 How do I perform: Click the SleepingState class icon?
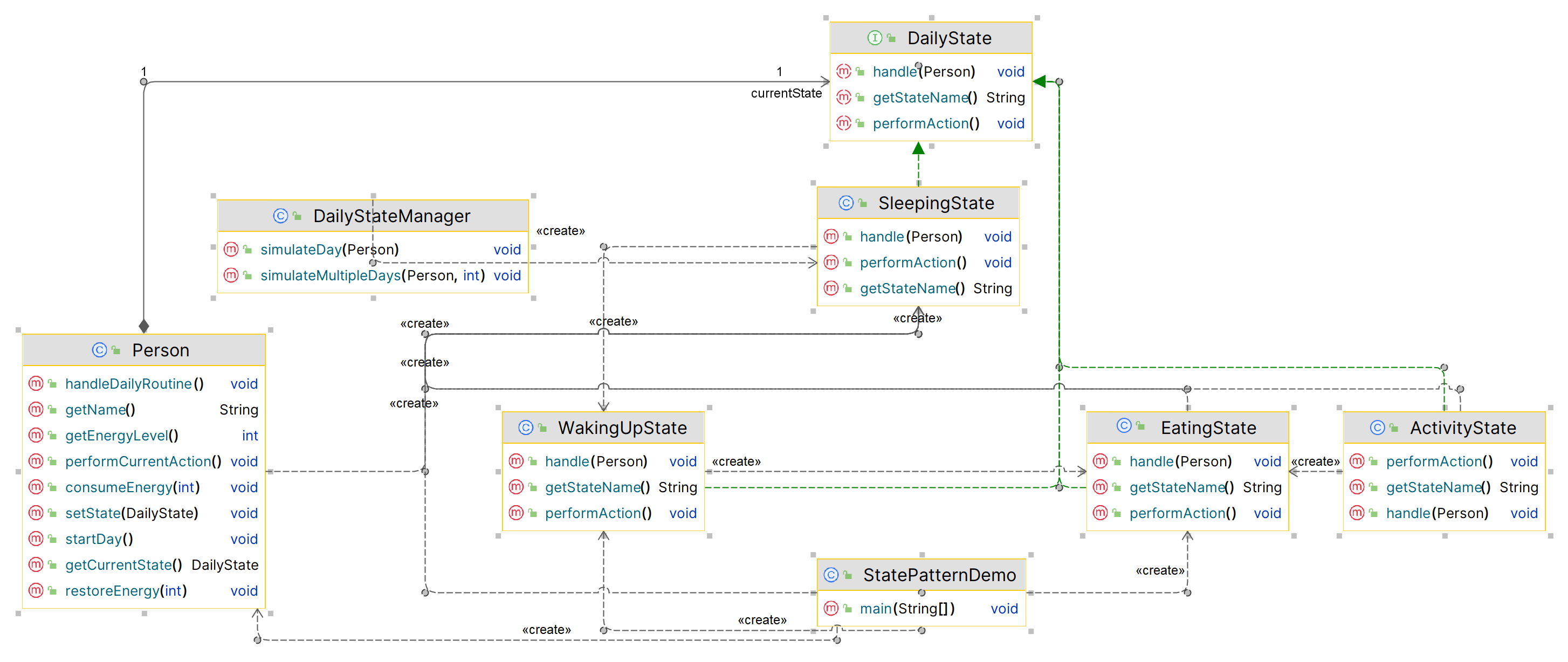[x=845, y=203]
